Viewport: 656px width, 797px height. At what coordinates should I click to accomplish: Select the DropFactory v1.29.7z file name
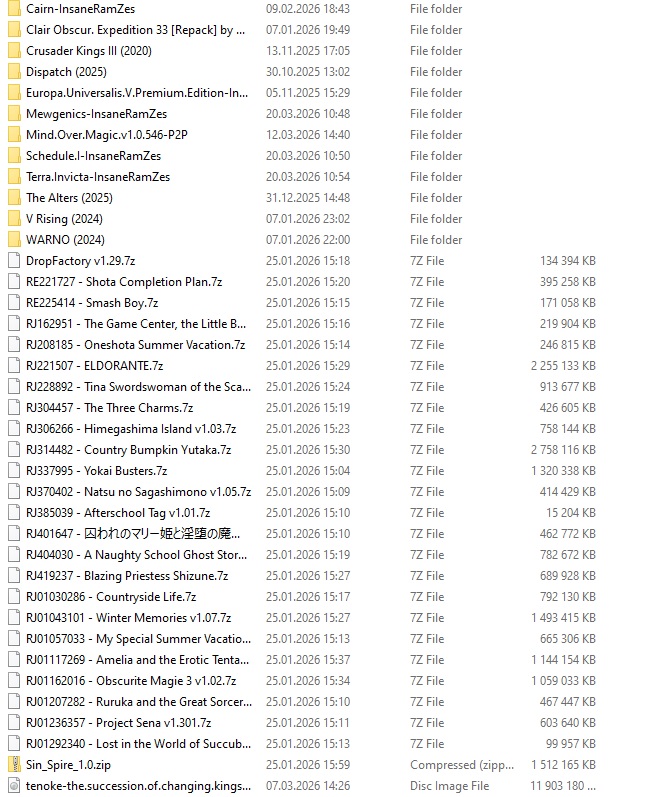81,261
